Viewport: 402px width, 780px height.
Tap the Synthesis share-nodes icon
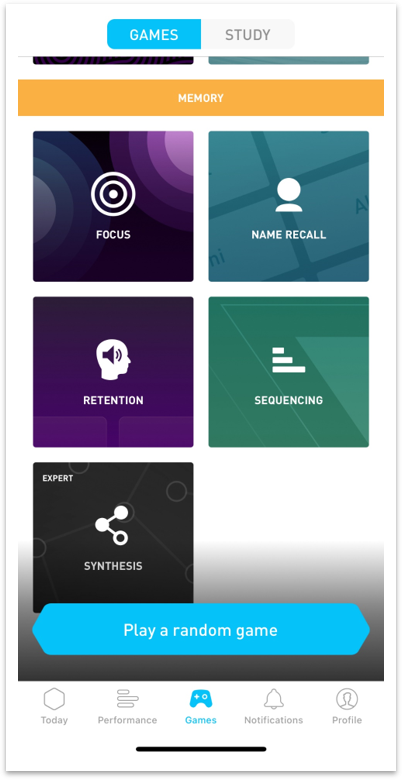tap(112, 525)
